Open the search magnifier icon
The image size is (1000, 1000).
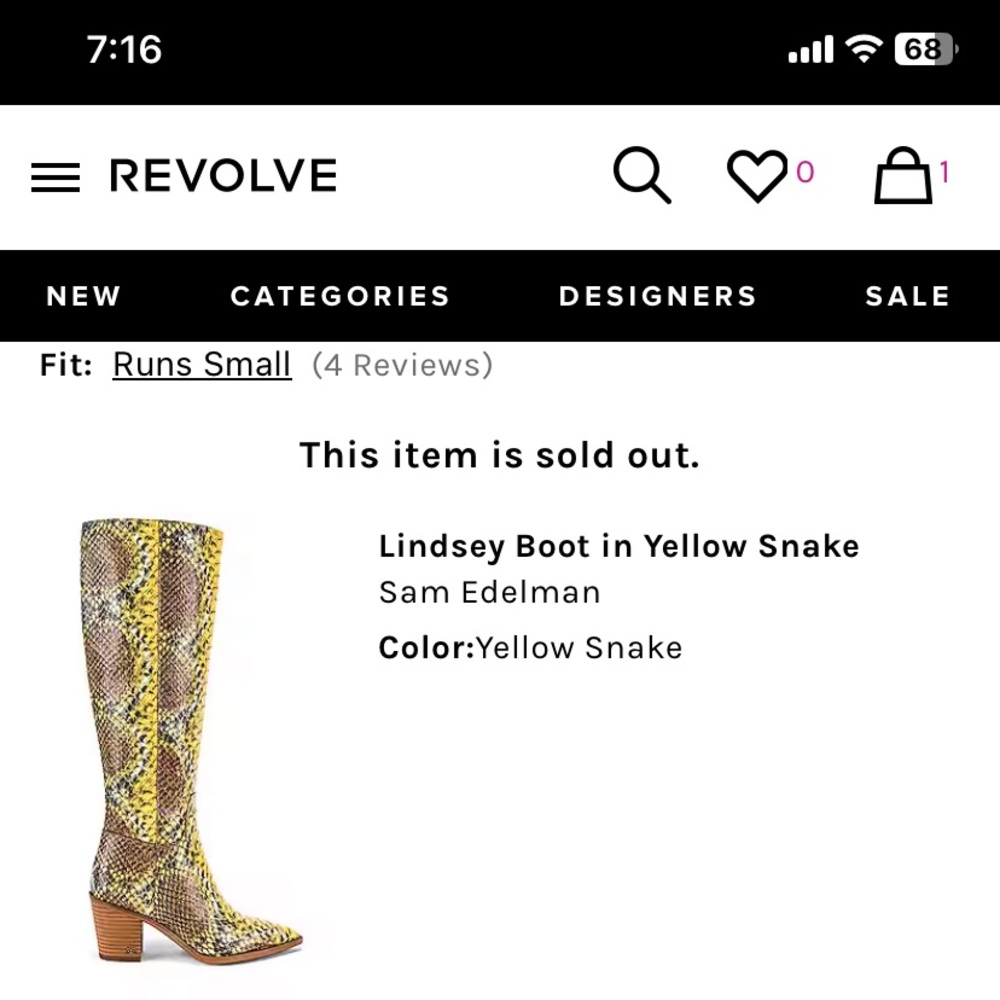click(643, 176)
